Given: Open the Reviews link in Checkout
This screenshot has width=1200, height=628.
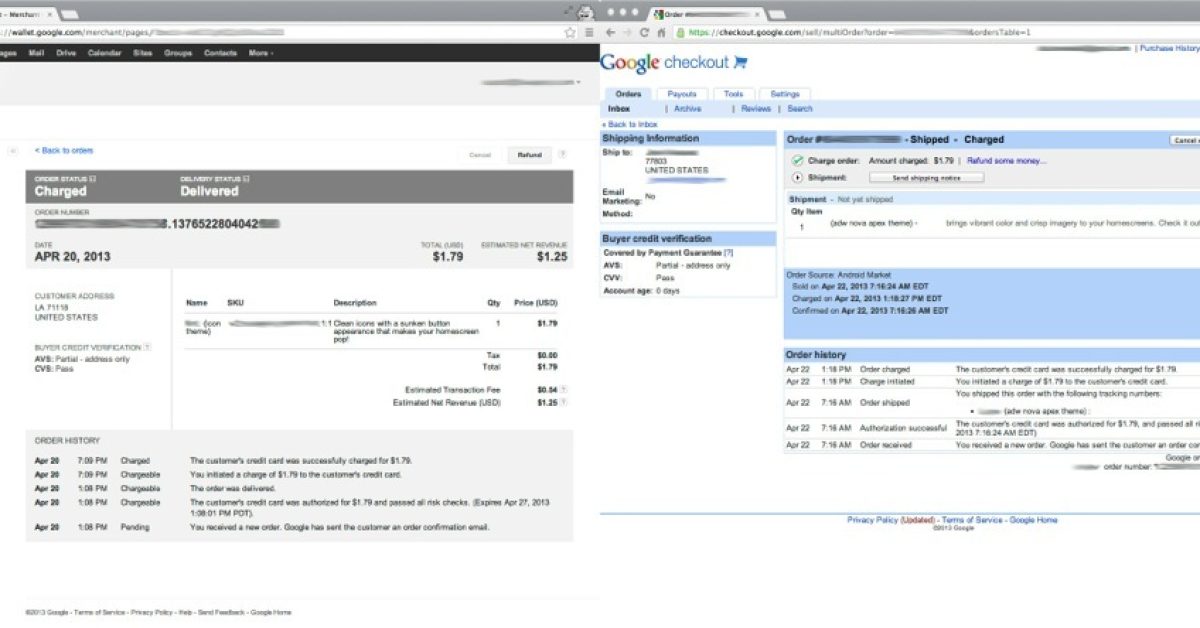Looking at the screenshot, I should pos(756,108).
